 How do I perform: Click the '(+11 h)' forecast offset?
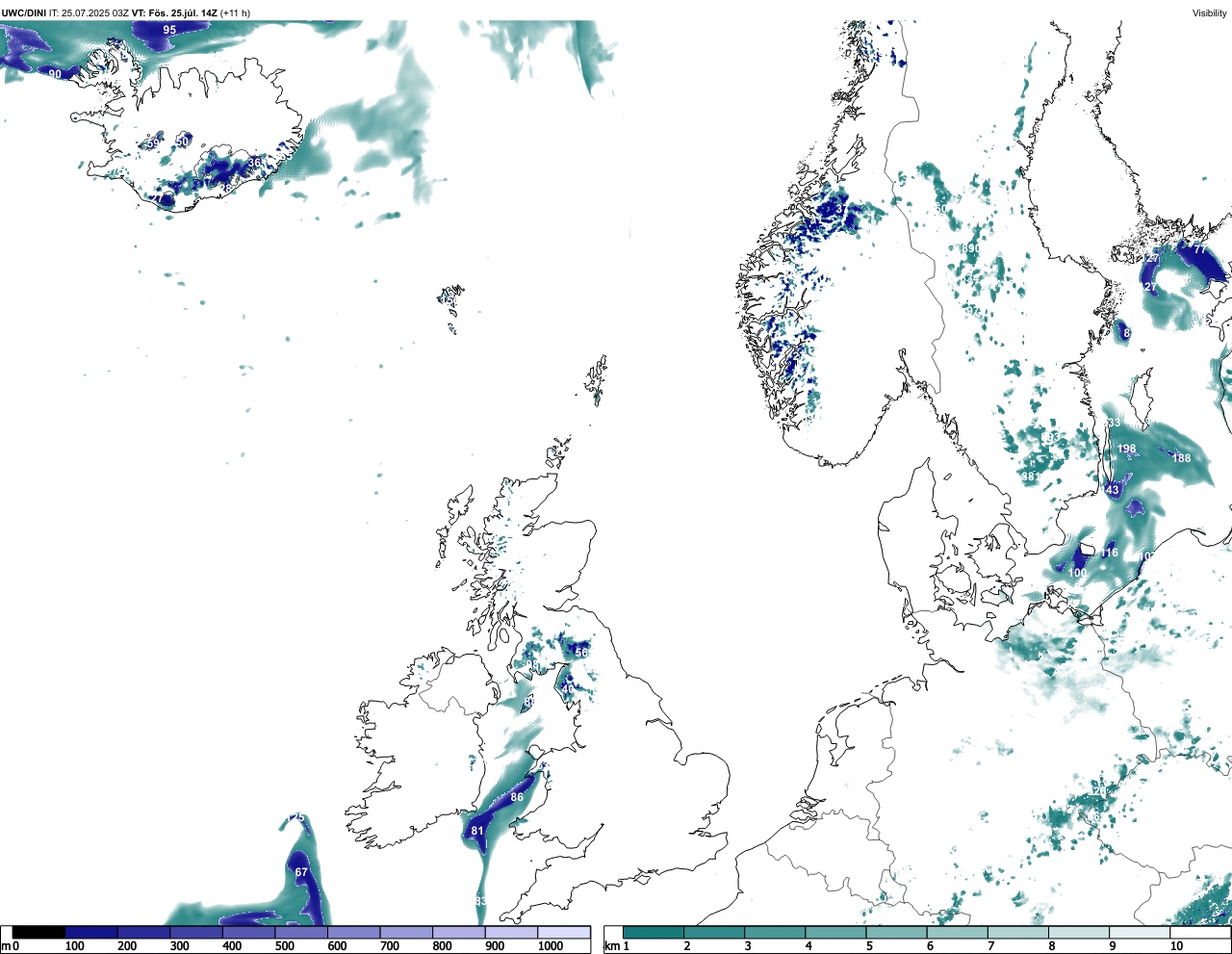(x=237, y=13)
